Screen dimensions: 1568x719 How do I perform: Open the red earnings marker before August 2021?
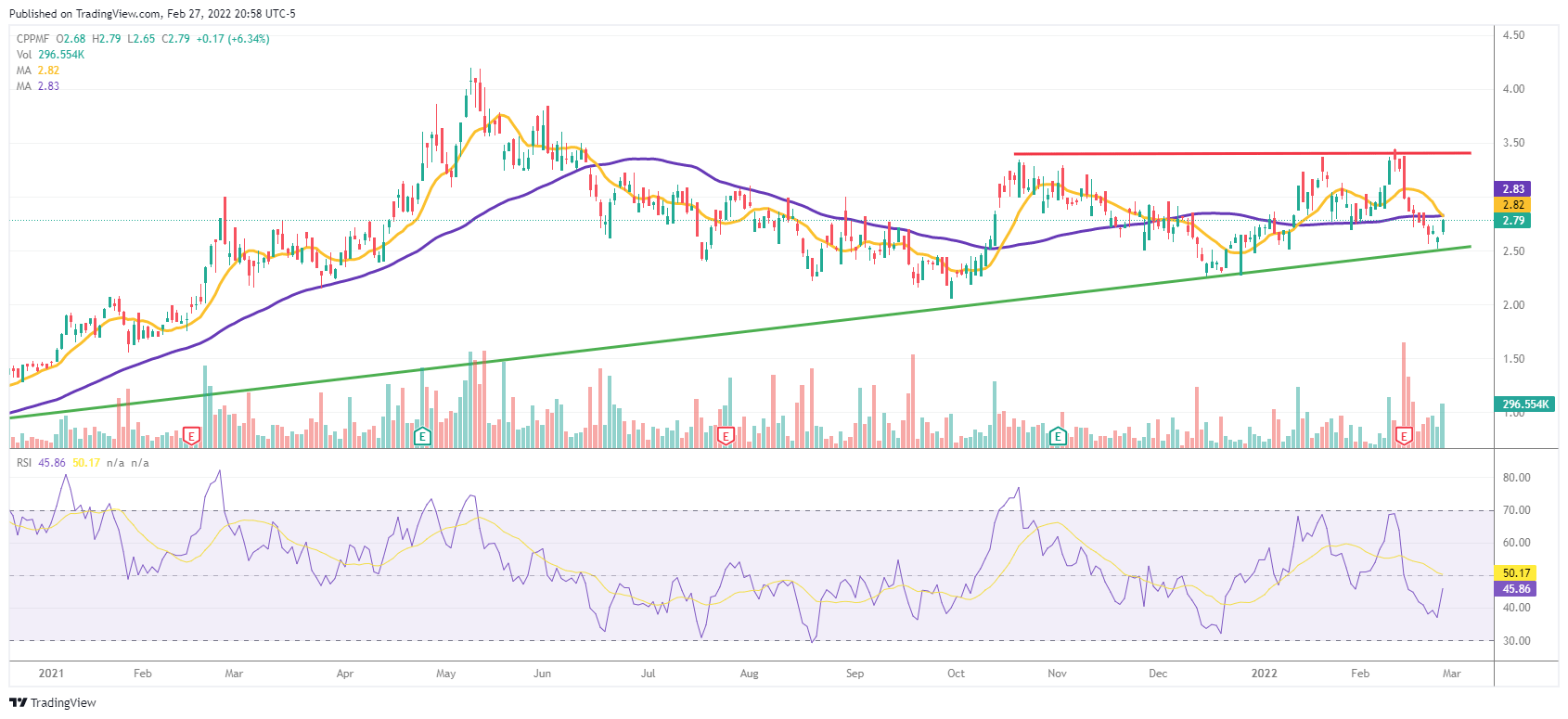point(726,435)
